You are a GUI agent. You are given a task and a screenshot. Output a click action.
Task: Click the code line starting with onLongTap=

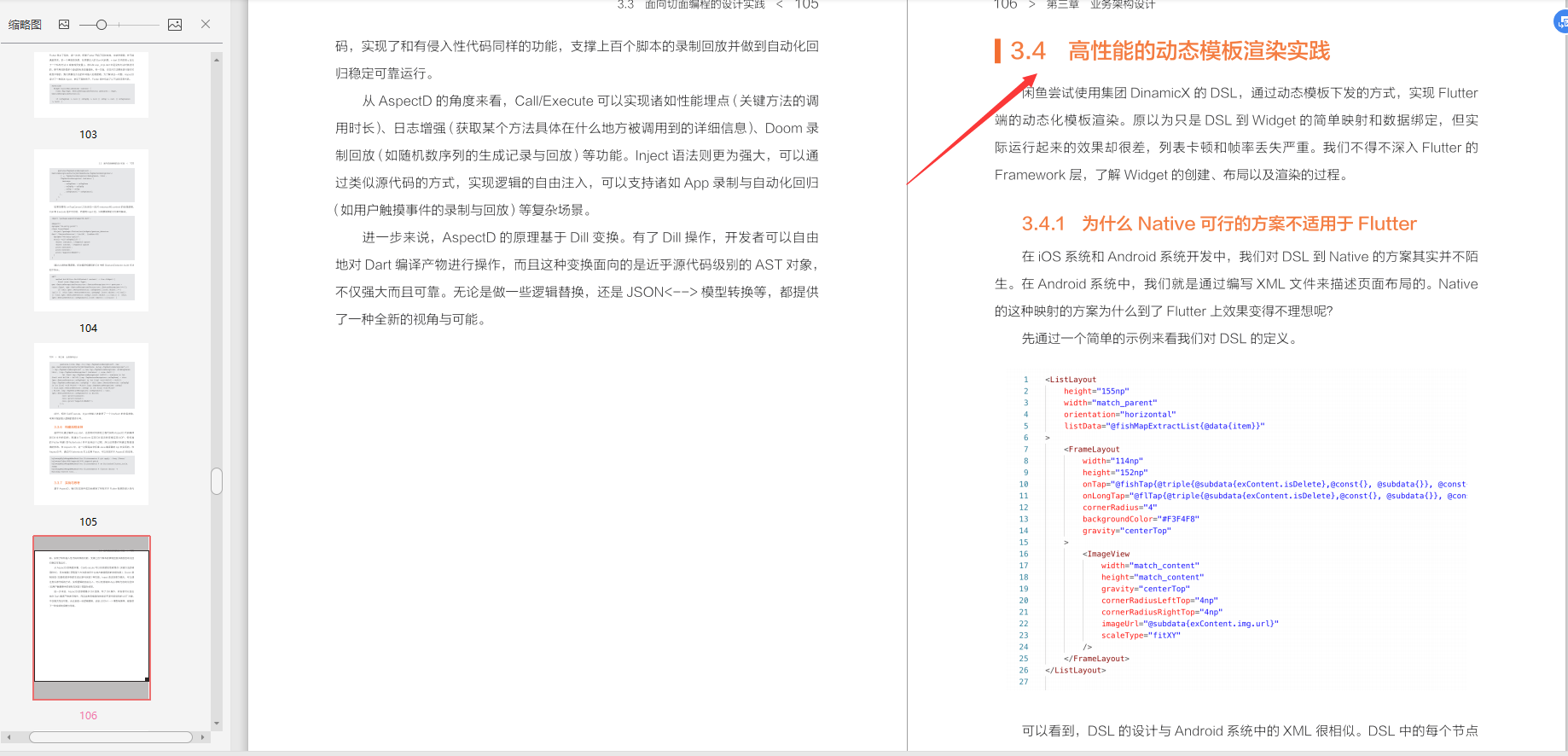tap(1274, 496)
